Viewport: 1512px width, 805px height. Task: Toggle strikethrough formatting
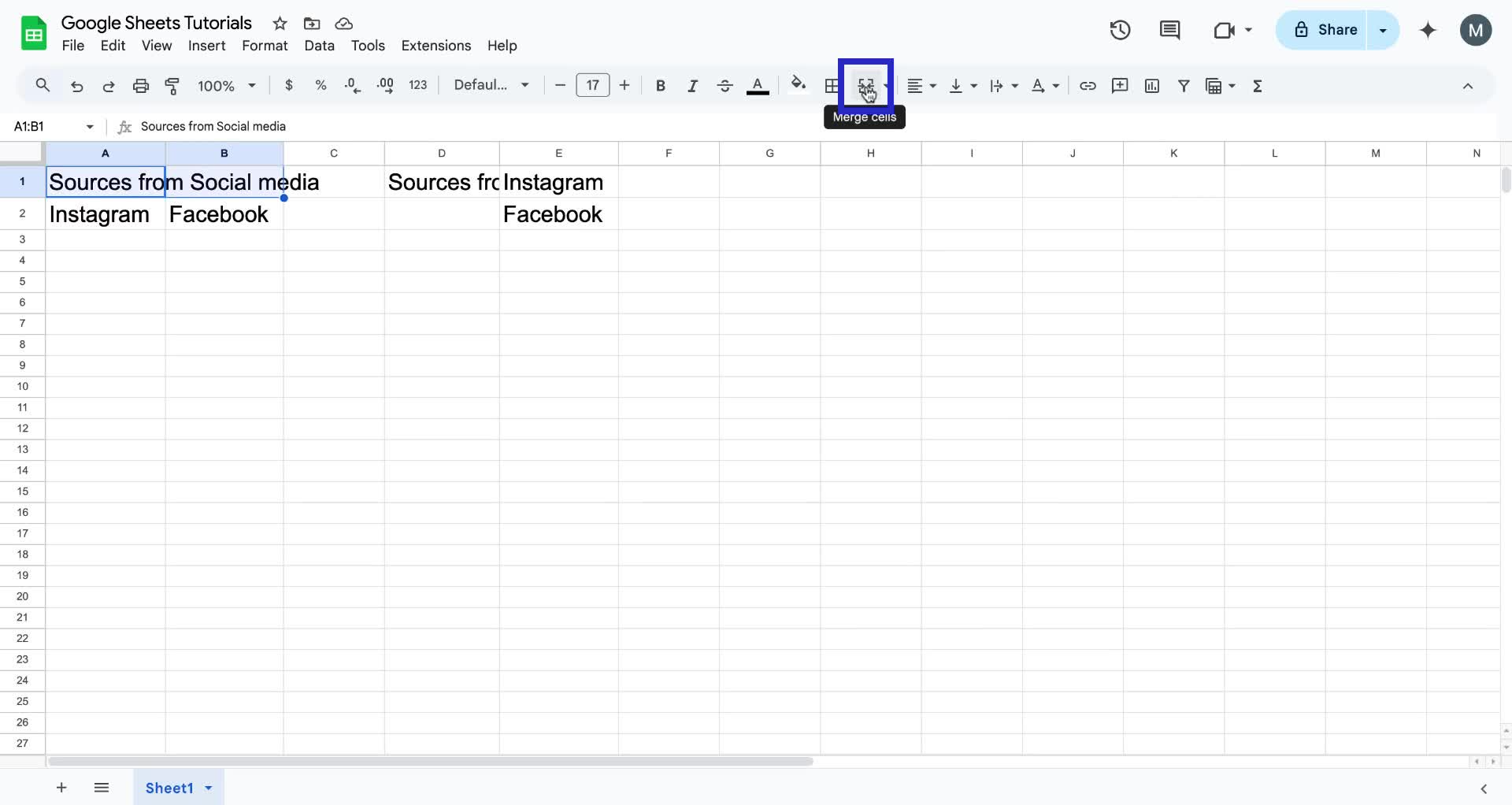(x=724, y=85)
